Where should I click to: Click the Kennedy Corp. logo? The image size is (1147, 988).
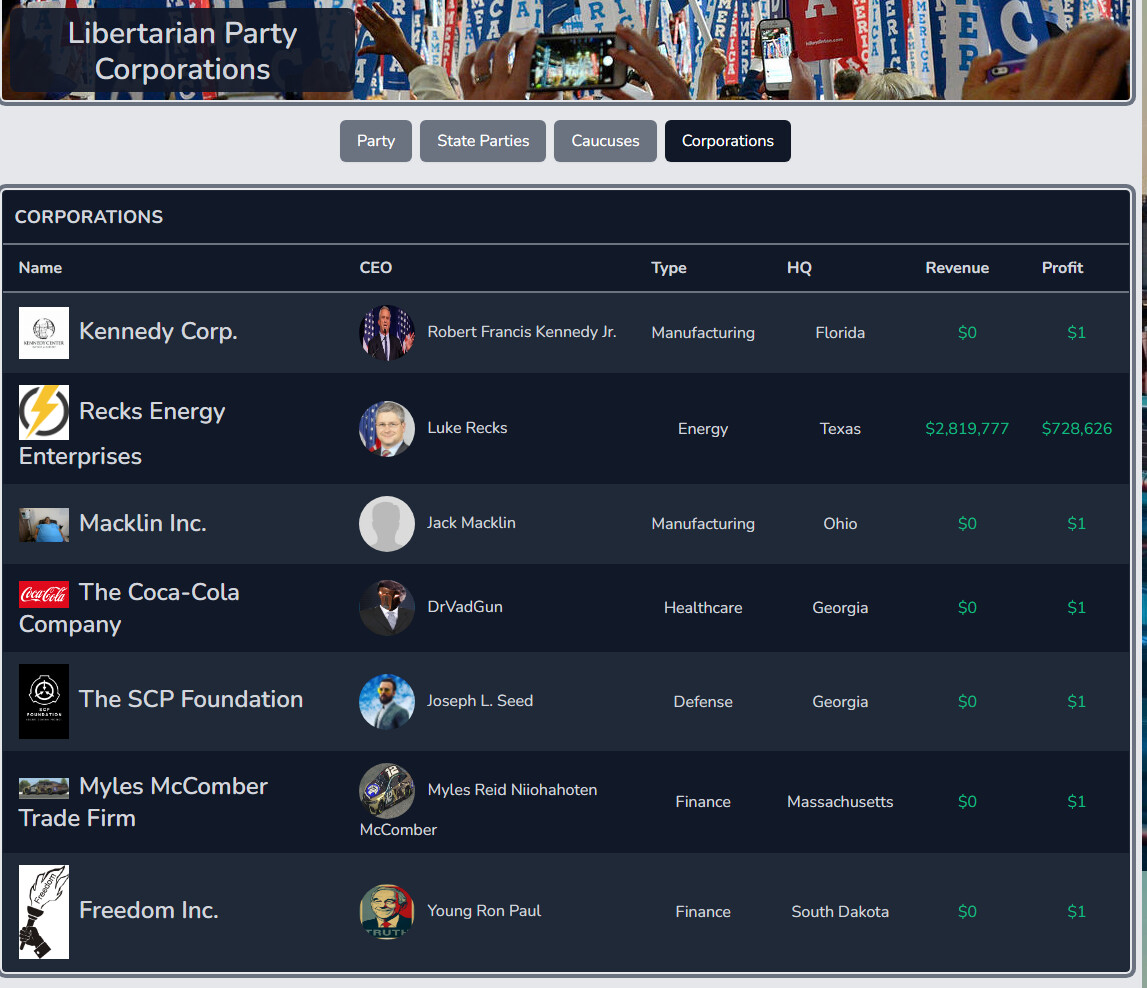(43, 333)
